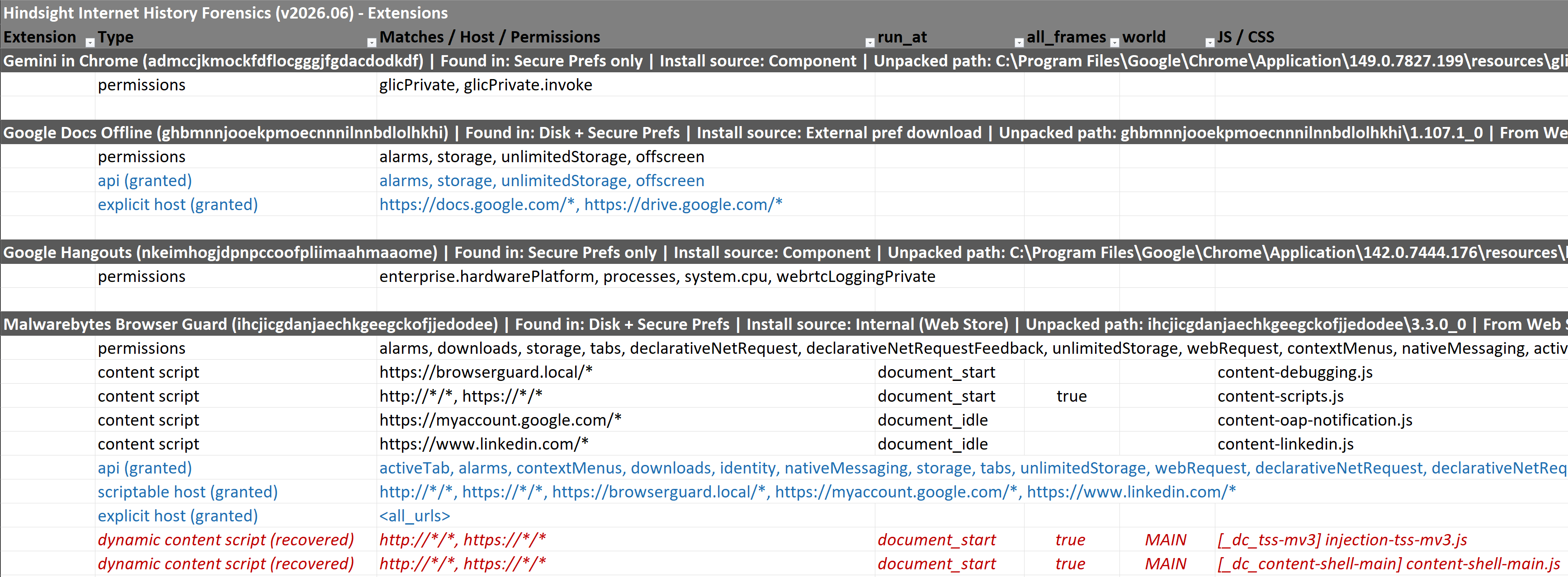Select the Google Hangouts group header row
The width and height of the screenshot is (1568, 577).
[x=784, y=252]
